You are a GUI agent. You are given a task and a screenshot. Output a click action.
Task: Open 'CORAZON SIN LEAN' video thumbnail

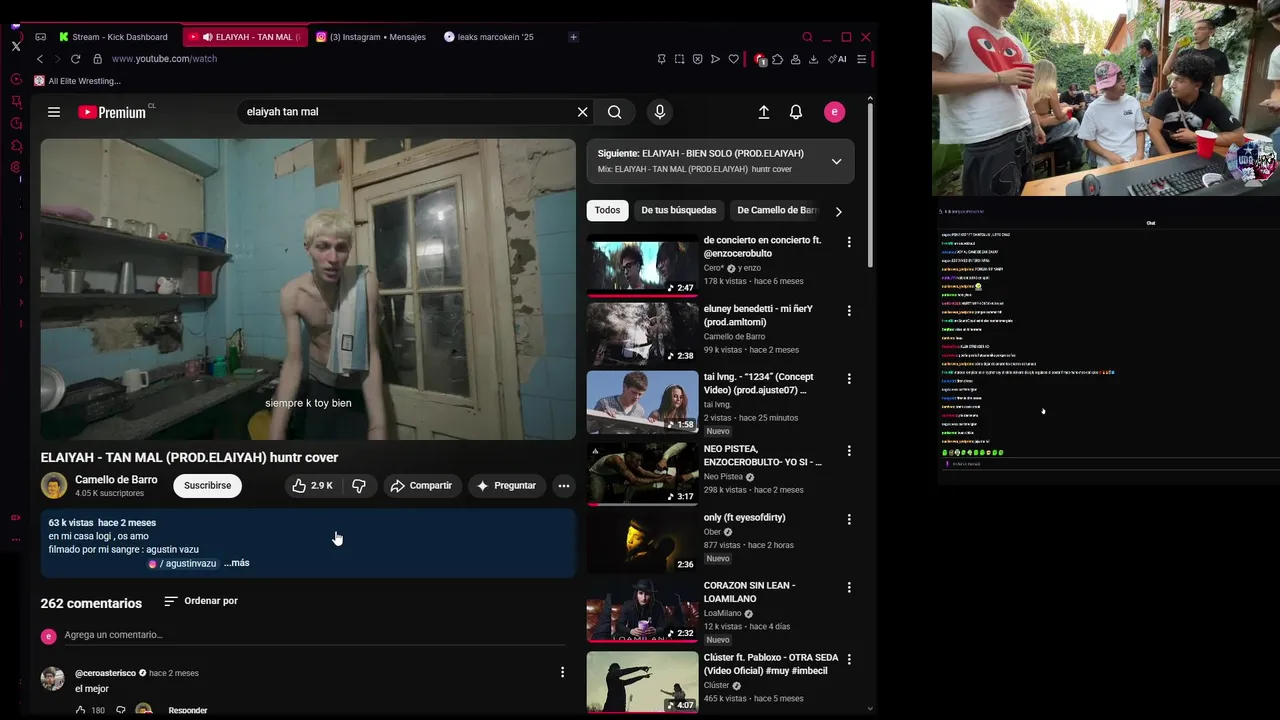(642, 610)
